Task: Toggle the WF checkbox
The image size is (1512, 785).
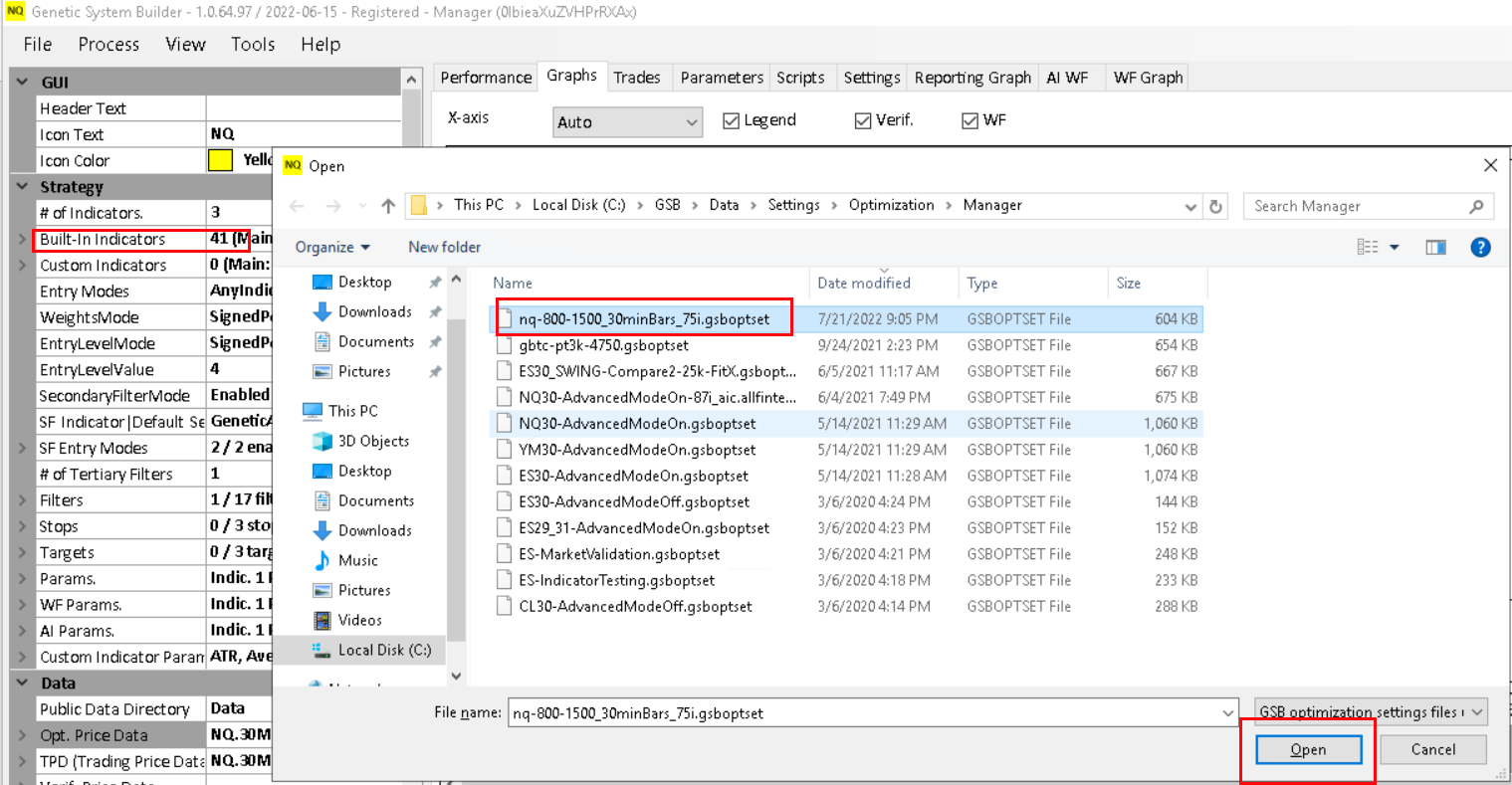Action: tap(971, 120)
